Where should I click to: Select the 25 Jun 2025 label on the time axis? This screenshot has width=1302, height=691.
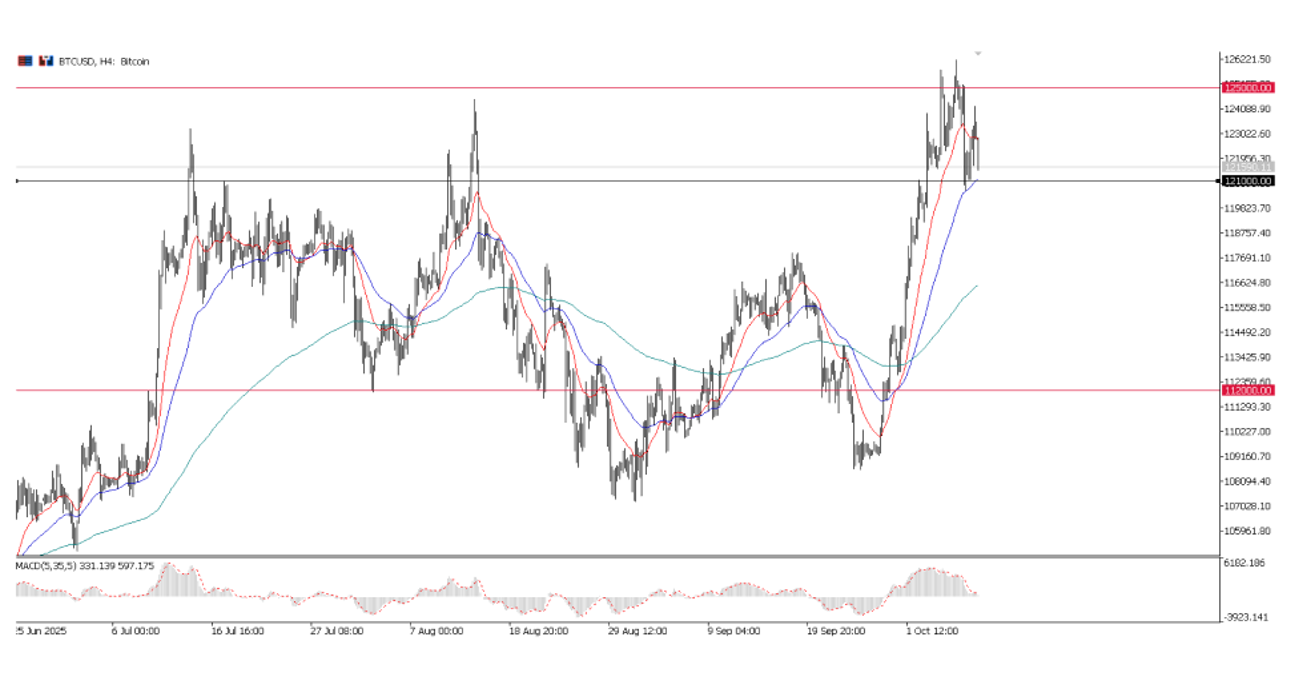[x=40, y=631]
